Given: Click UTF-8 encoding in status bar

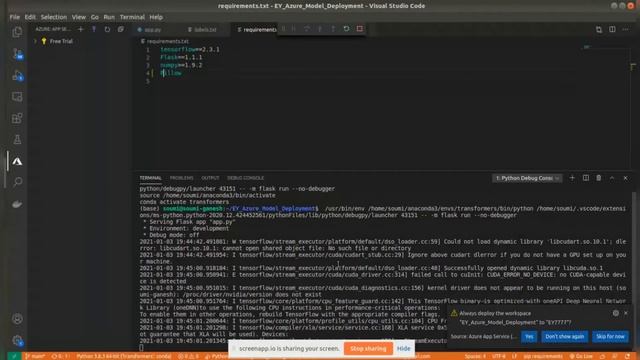Looking at the screenshot, I should [498, 356].
